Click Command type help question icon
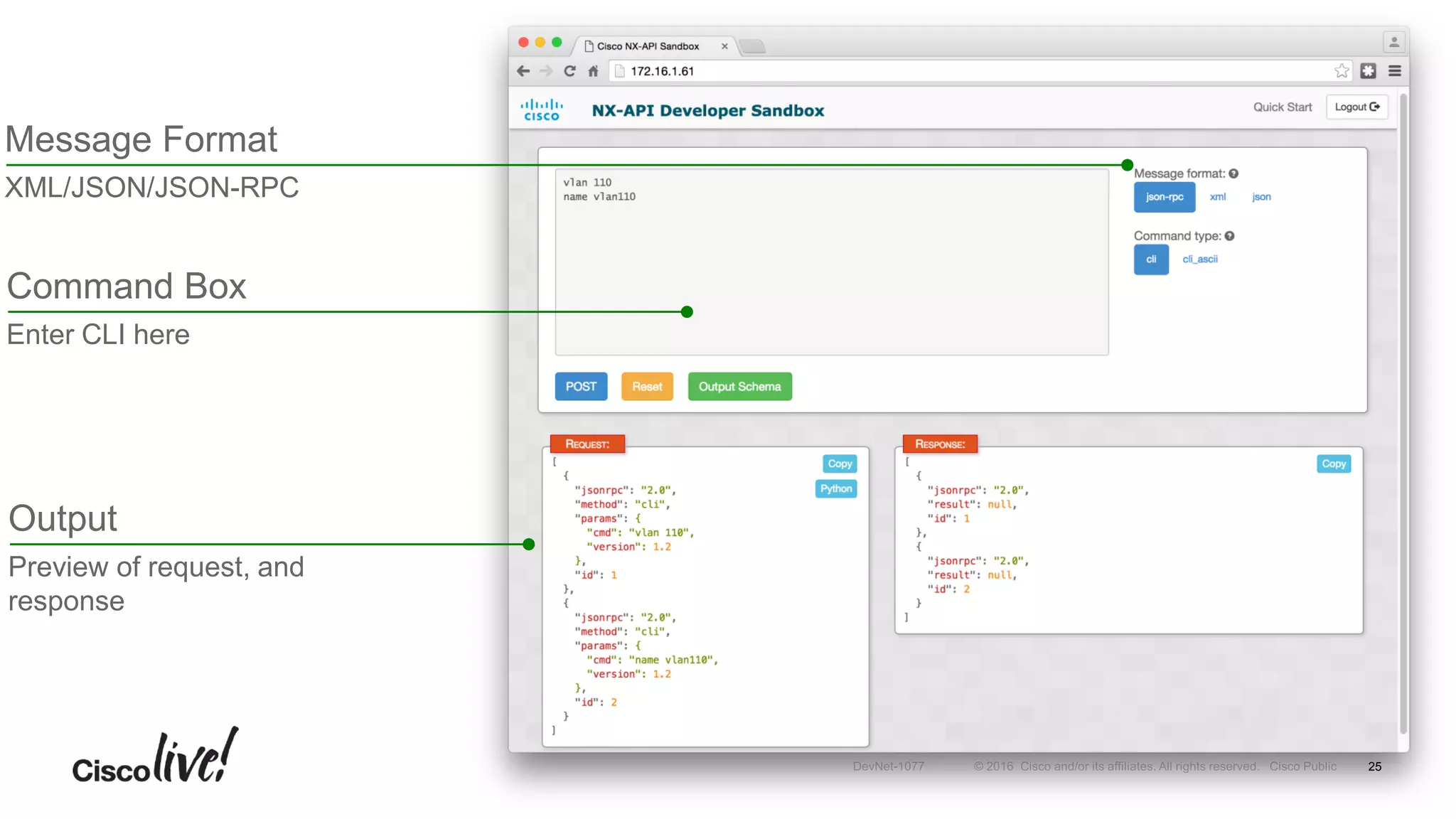 1230,236
